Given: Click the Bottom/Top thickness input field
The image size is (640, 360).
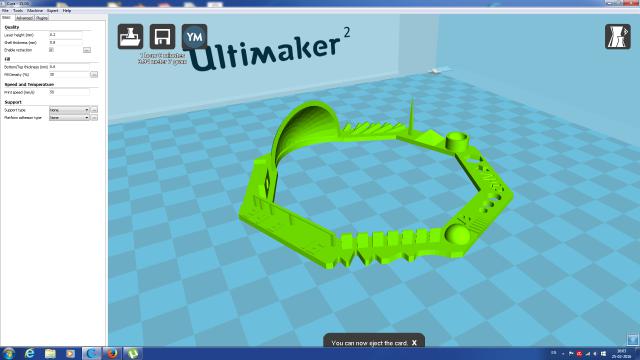Looking at the screenshot, I should [x=69, y=67].
